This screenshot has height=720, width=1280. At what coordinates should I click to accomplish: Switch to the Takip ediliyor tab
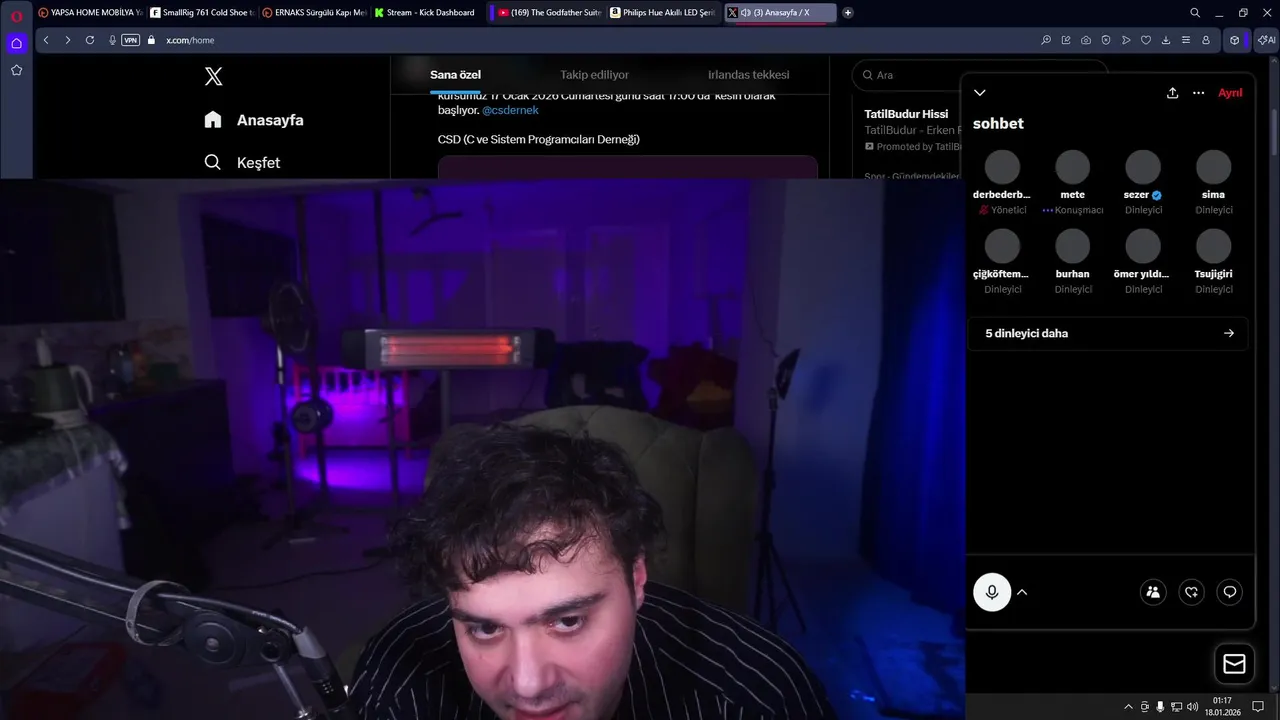click(x=594, y=75)
